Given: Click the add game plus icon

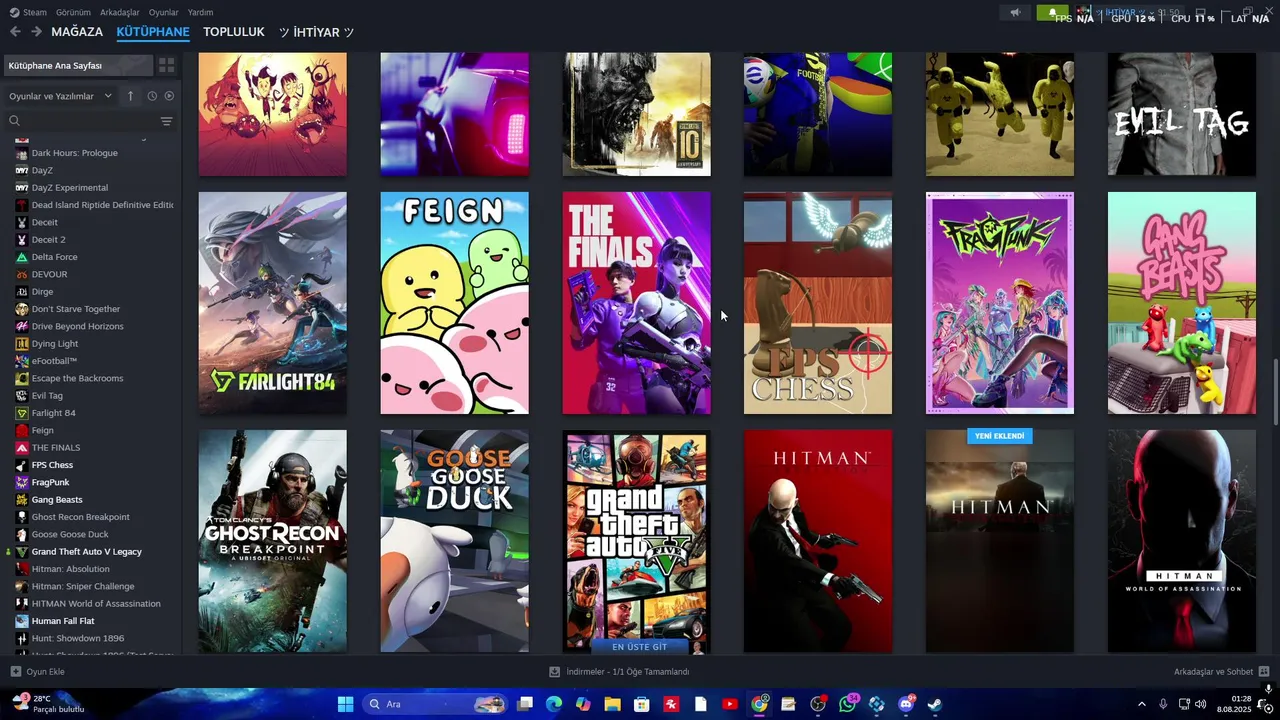Looking at the screenshot, I should [x=15, y=672].
